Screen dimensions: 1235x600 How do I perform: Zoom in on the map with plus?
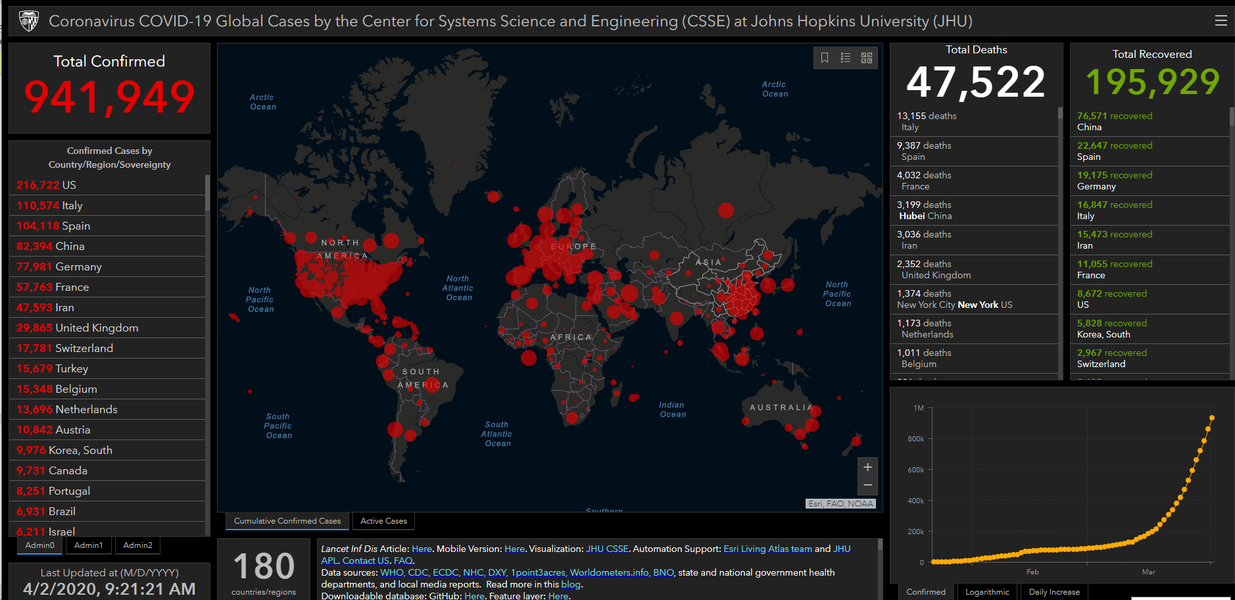(867, 467)
